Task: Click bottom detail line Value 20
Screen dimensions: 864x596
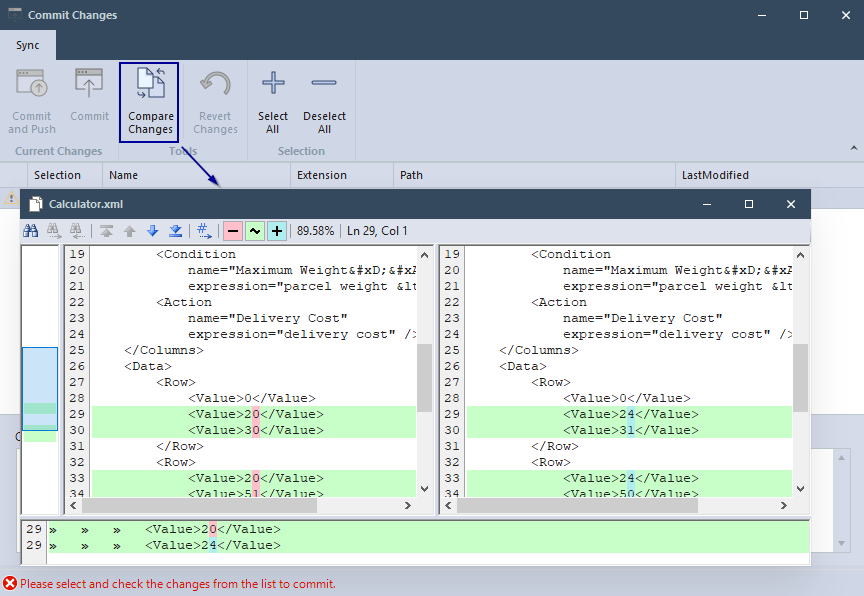Action: tap(213, 529)
